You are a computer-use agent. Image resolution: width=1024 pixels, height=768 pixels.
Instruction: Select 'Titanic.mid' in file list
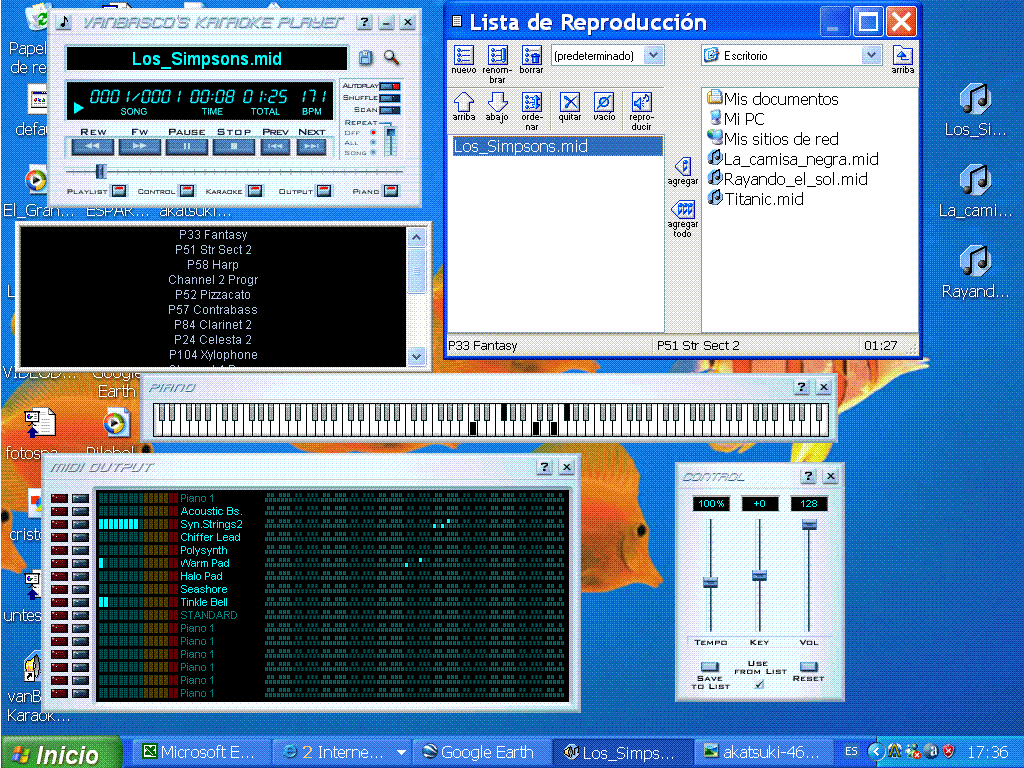[x=755, y=200]
